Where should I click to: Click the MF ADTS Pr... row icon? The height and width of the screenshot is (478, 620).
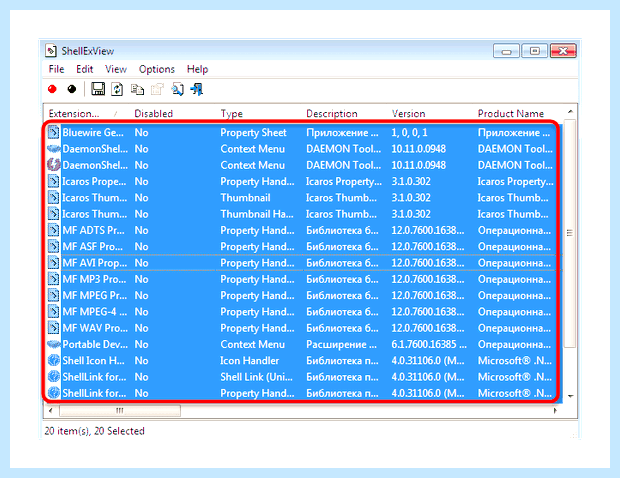pos(53,230)
